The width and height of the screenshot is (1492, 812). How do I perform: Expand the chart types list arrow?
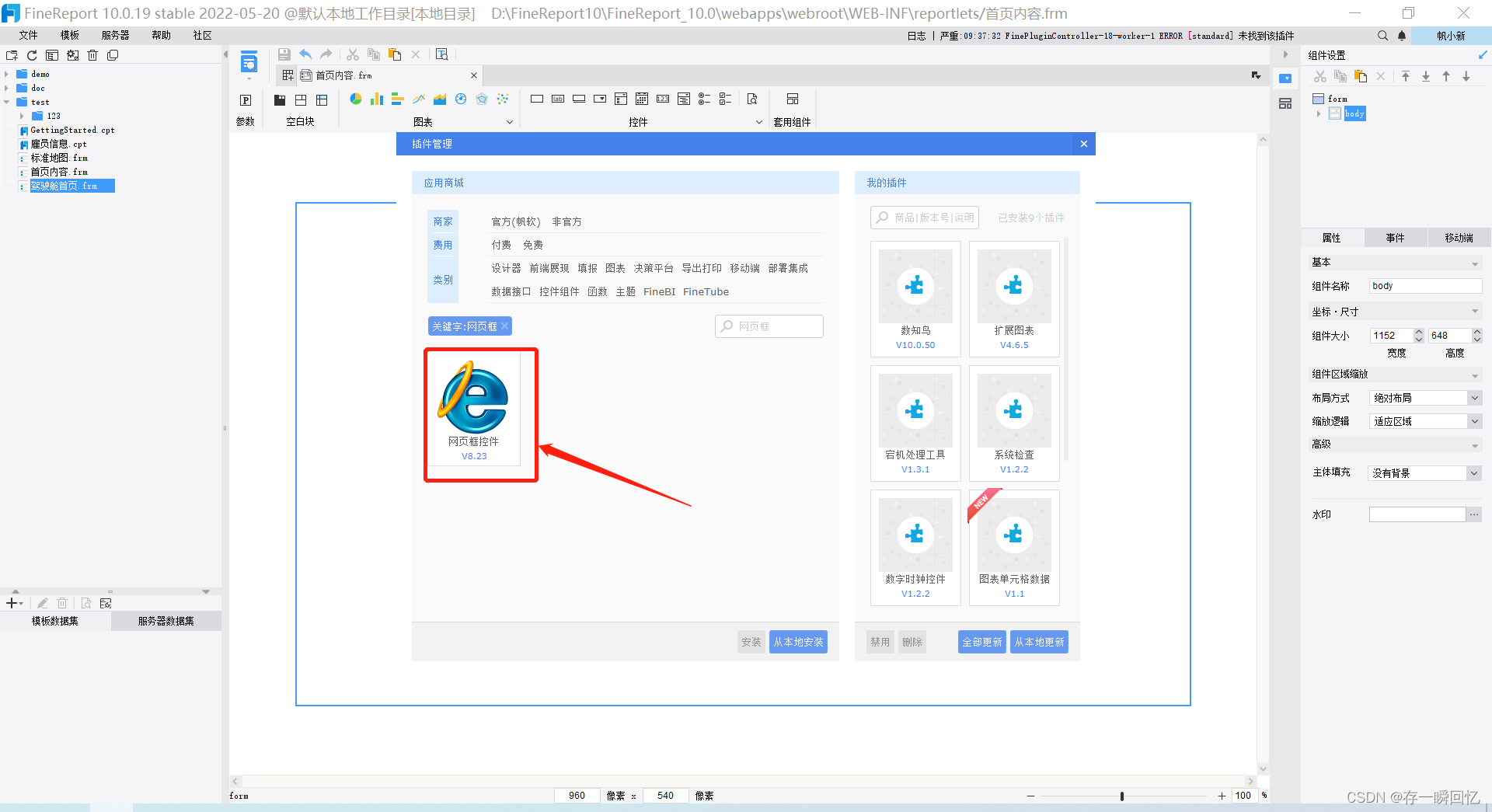pos(510,122)
